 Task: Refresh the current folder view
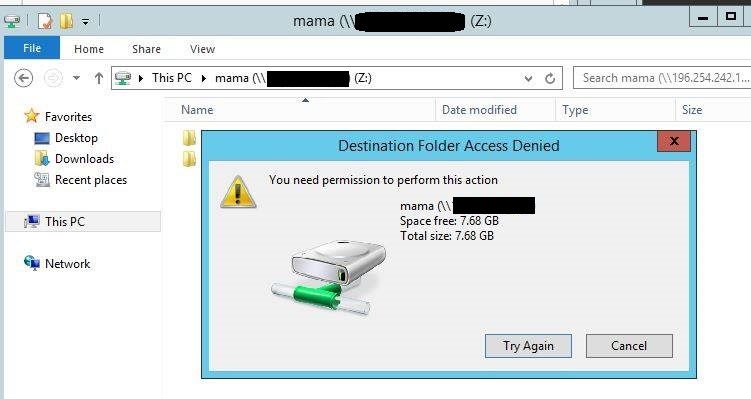(550, 78)
